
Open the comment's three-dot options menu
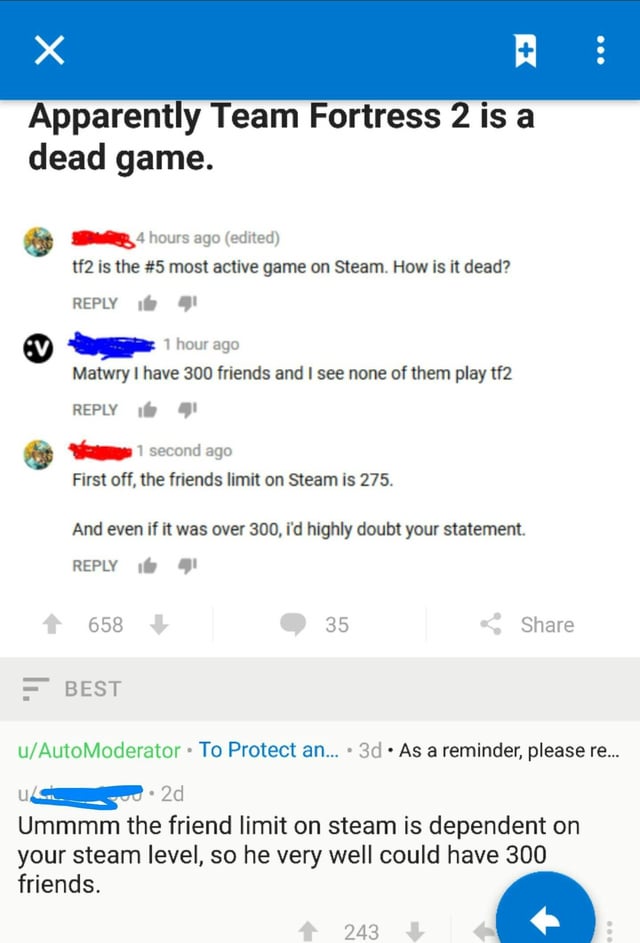609,931
